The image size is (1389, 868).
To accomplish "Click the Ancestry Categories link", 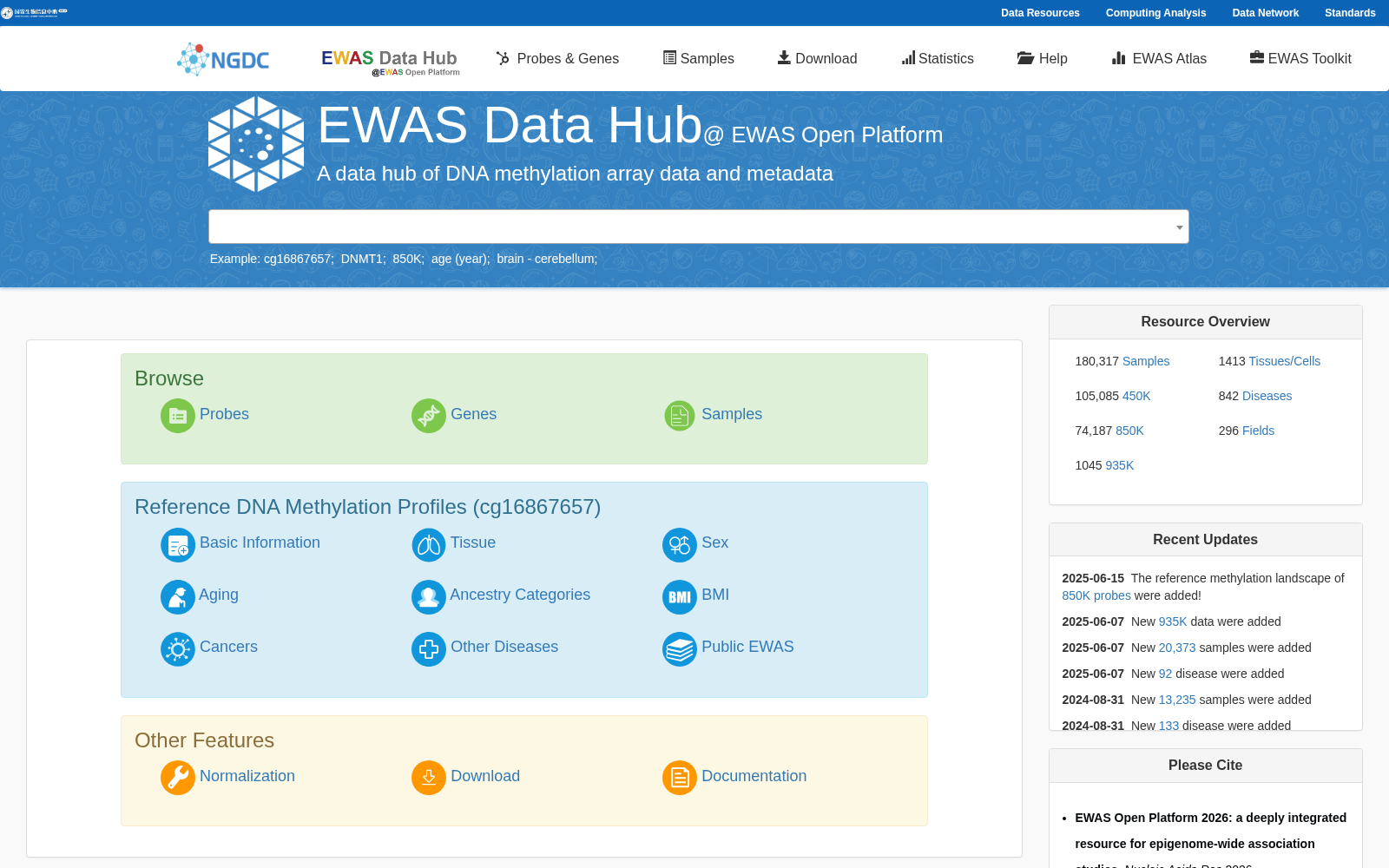I will pos(520,595).
